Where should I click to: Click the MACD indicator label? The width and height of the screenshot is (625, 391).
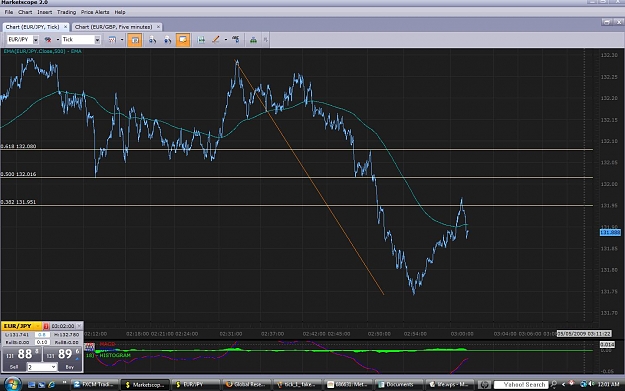pos(107,344)
